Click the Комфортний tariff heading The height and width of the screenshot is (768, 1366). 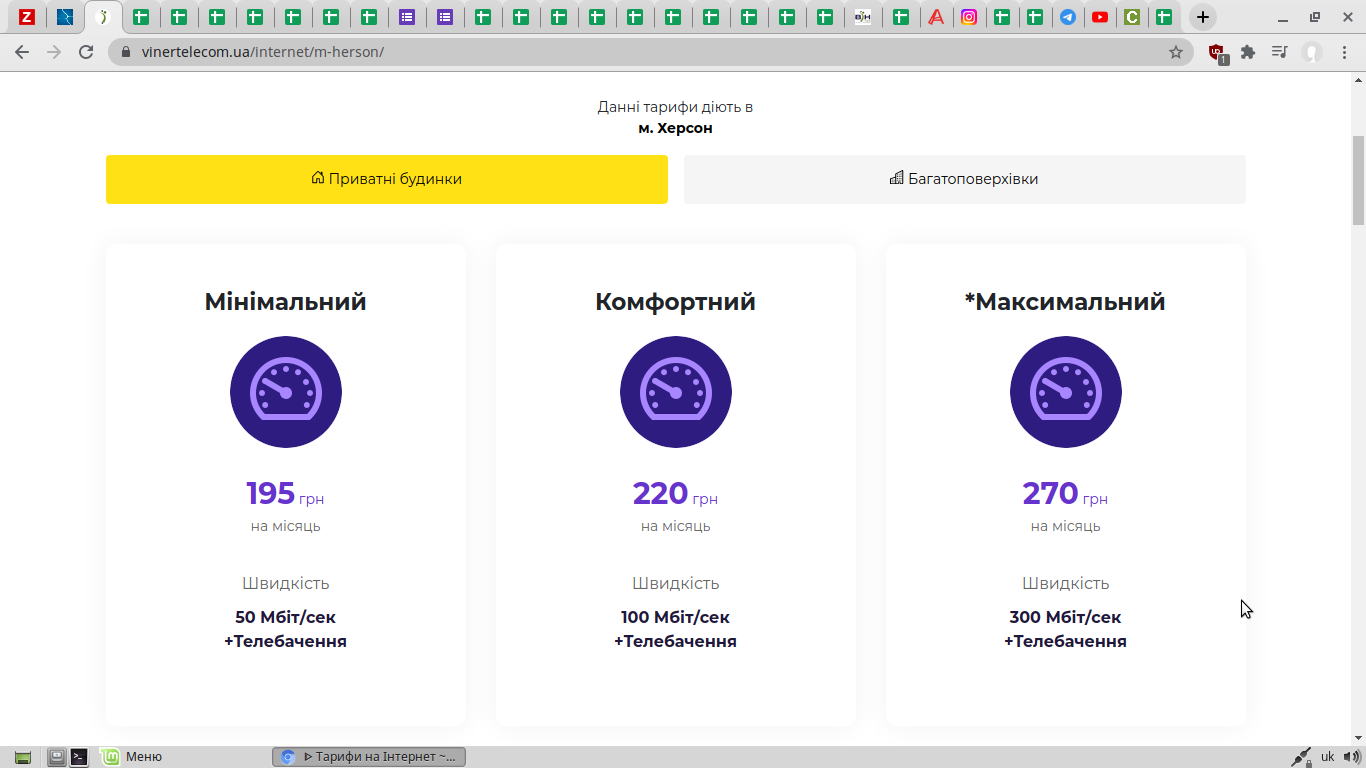point(676,302)
